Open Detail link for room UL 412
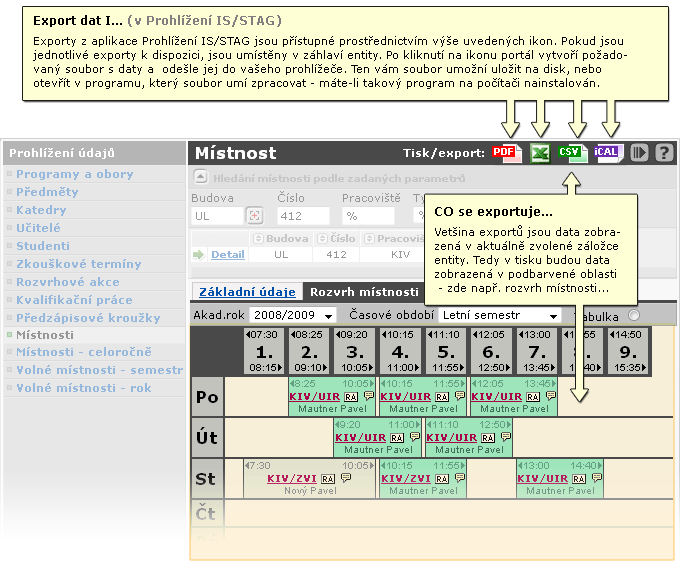This screenshot has width=680, height=566. point(228,255)
